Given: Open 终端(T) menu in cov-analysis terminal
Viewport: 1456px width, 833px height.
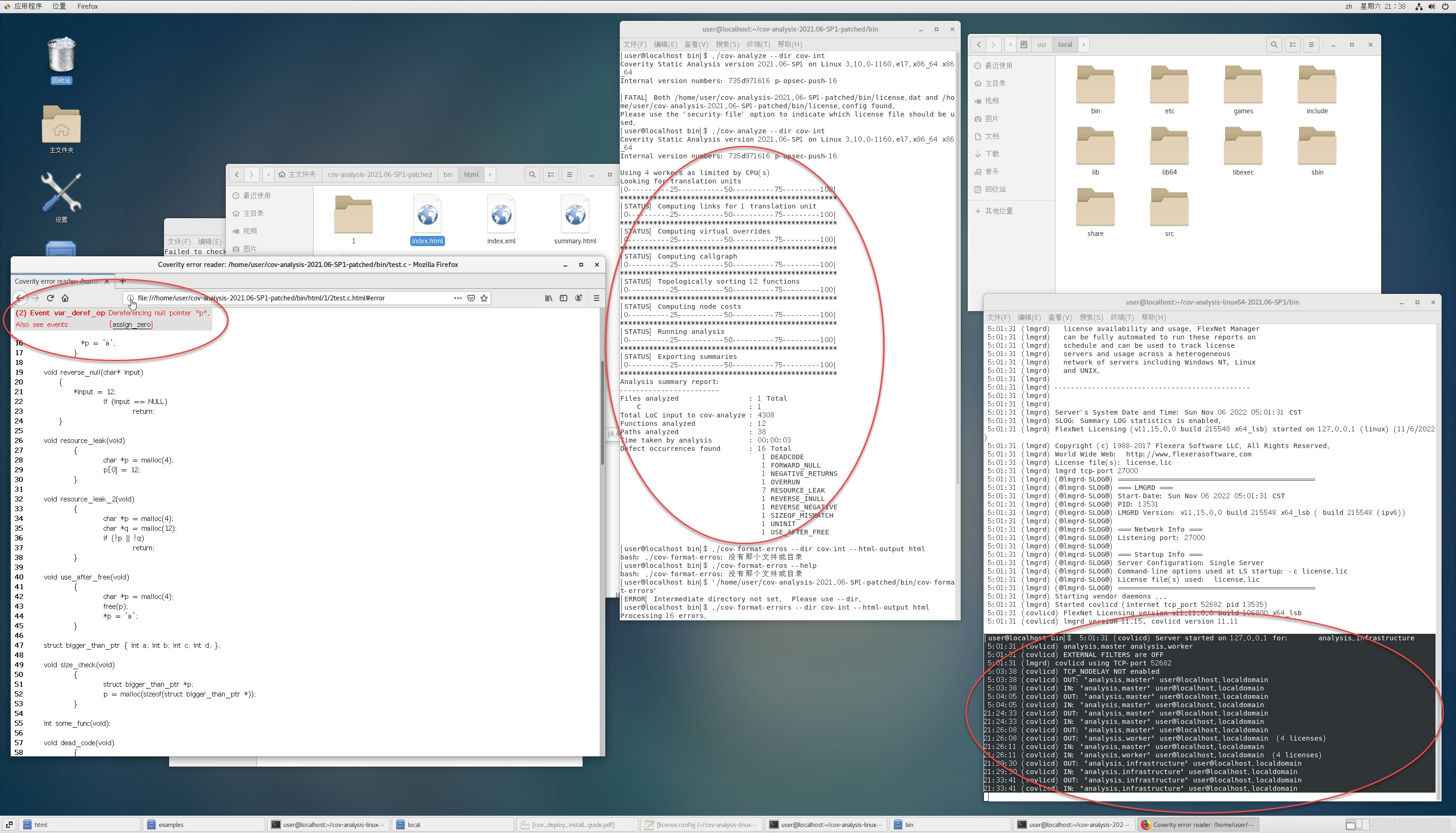Looking at the screenshot, I should 758,44.
